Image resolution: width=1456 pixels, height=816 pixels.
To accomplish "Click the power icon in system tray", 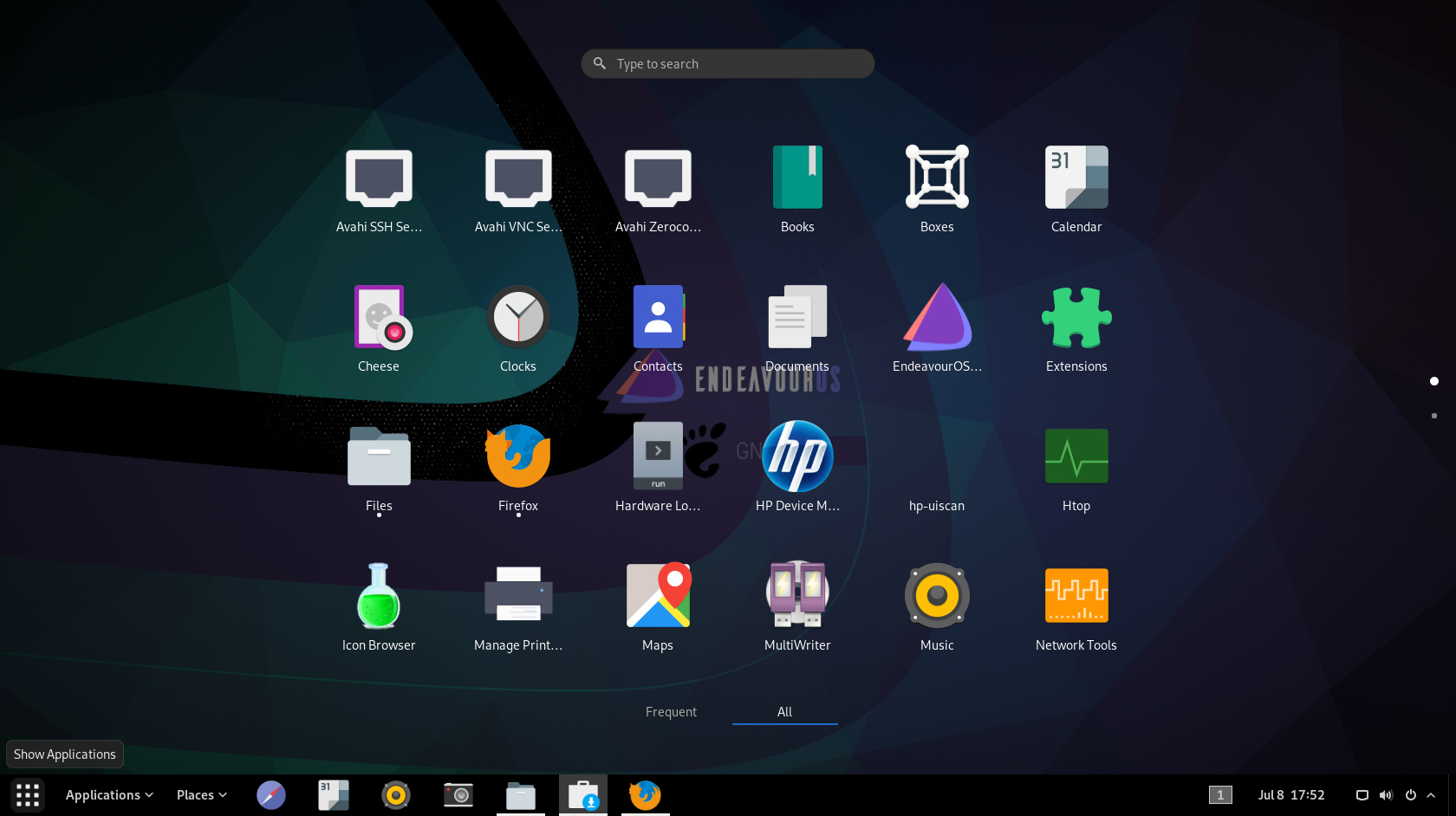I will click(x=1411, y=795).
